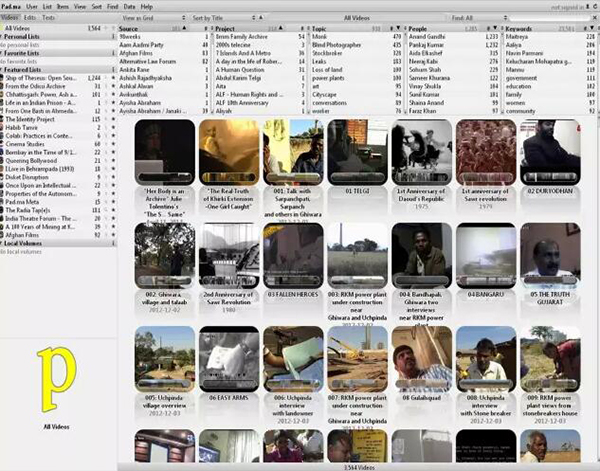The image size is (600, 471).
Task: Click the From the Odissi Archive list icon
Action: (2, 86)
